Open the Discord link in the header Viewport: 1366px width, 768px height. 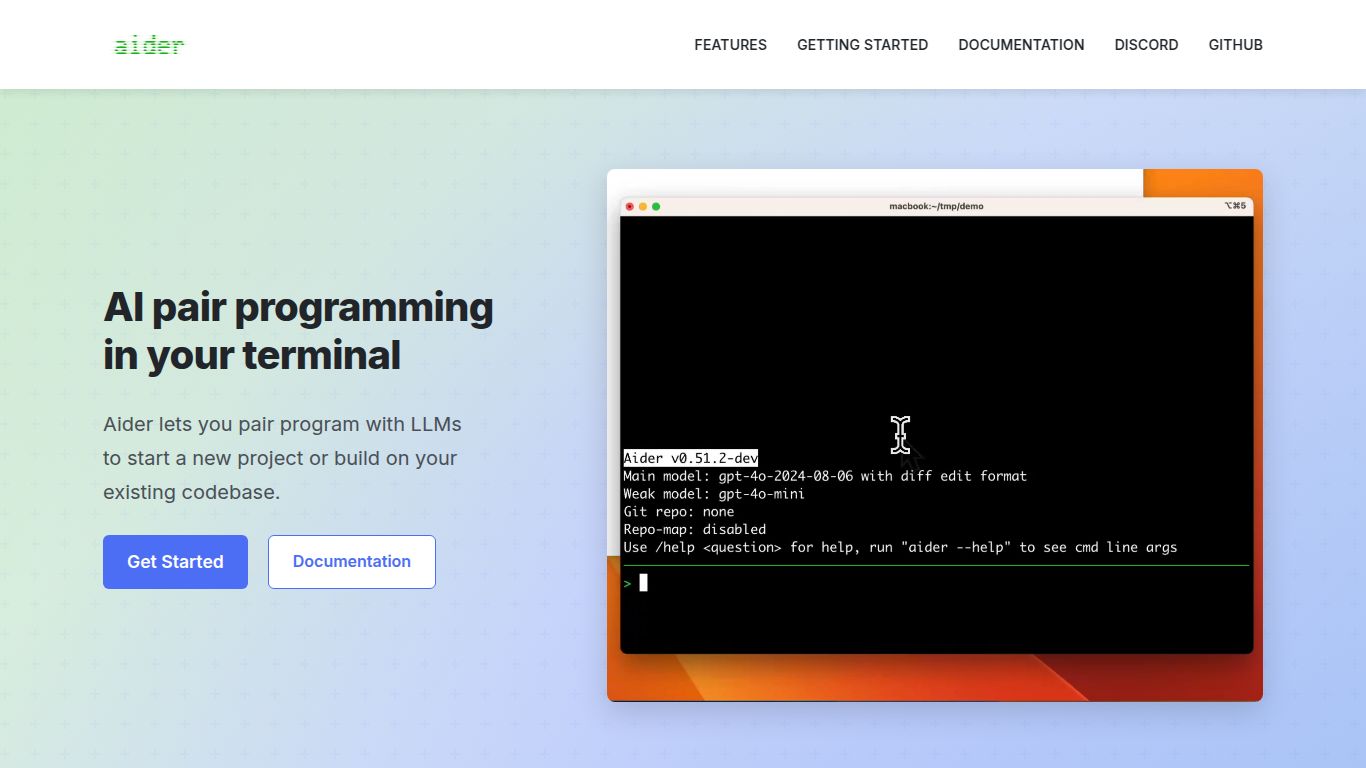tap(1146, 45)
